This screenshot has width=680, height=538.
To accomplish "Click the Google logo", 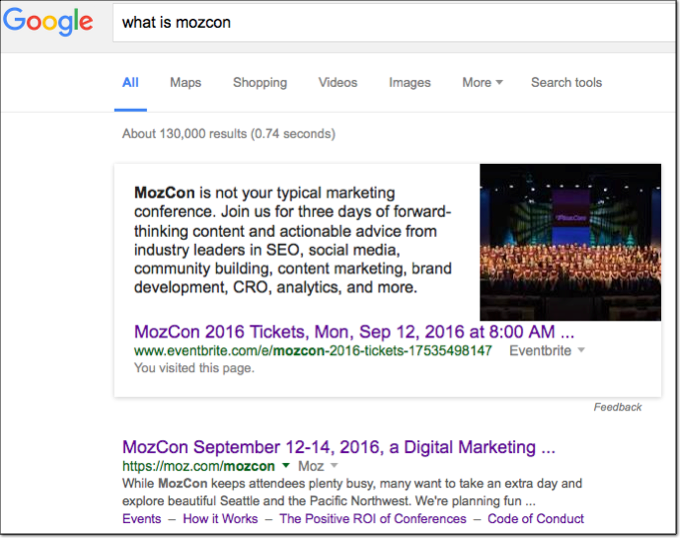I will (48, 22).
